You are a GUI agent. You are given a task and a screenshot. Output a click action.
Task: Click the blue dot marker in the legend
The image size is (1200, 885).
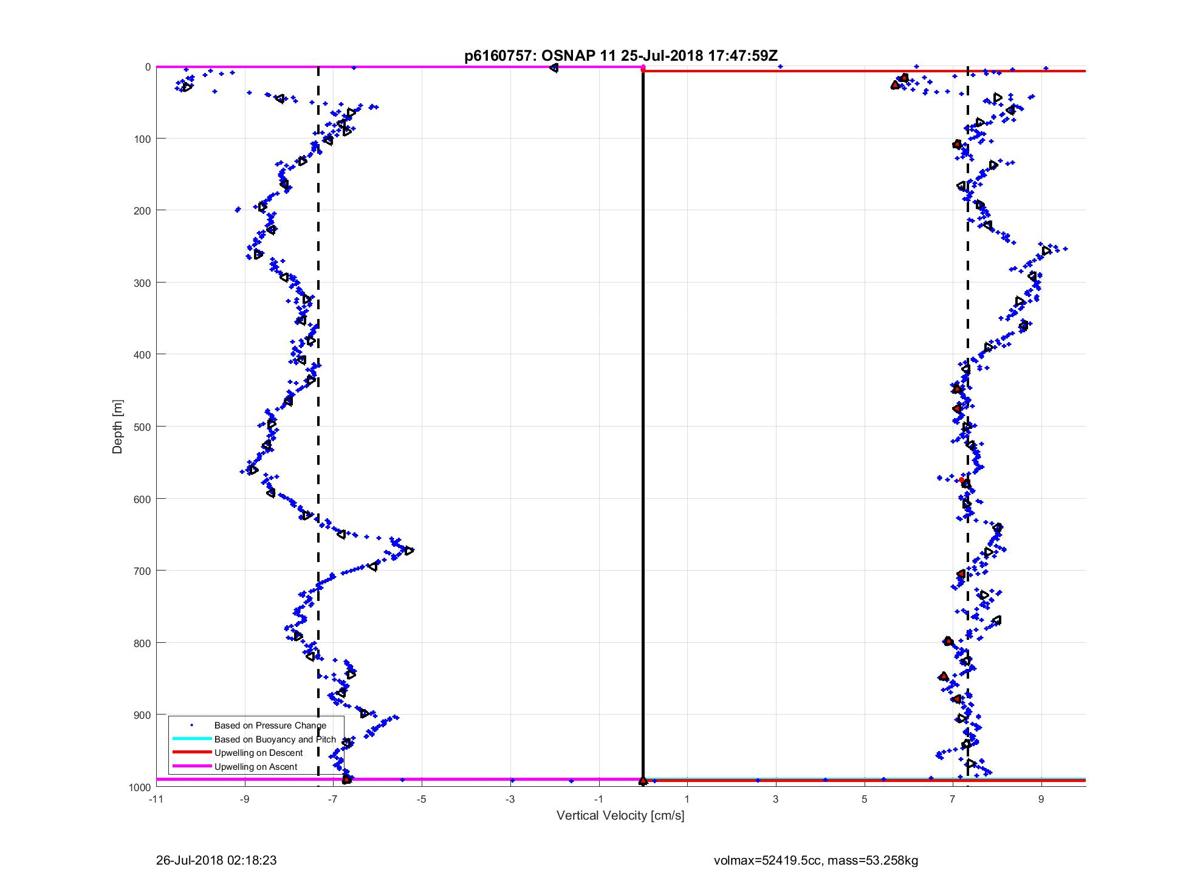(x=191, y=724)
